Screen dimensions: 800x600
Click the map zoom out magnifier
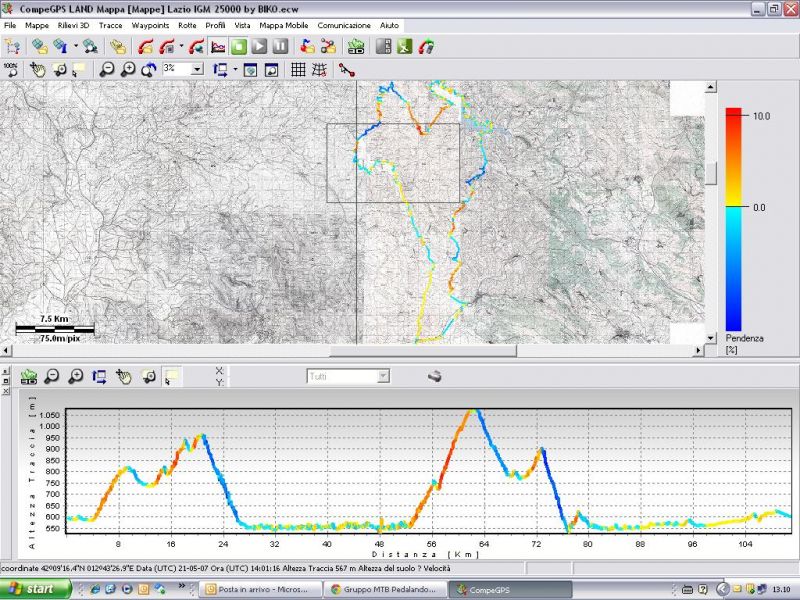coord(107,69)
